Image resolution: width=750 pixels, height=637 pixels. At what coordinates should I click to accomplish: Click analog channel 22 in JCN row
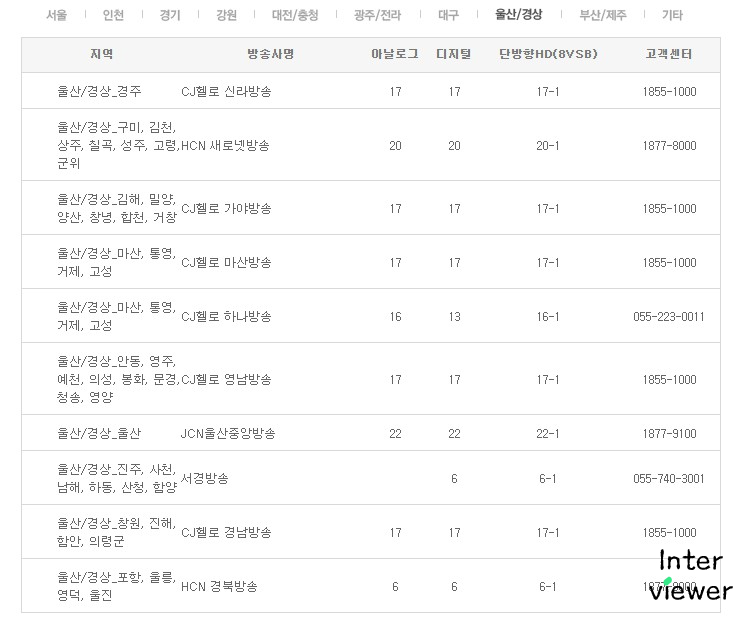tap(395, 434)
